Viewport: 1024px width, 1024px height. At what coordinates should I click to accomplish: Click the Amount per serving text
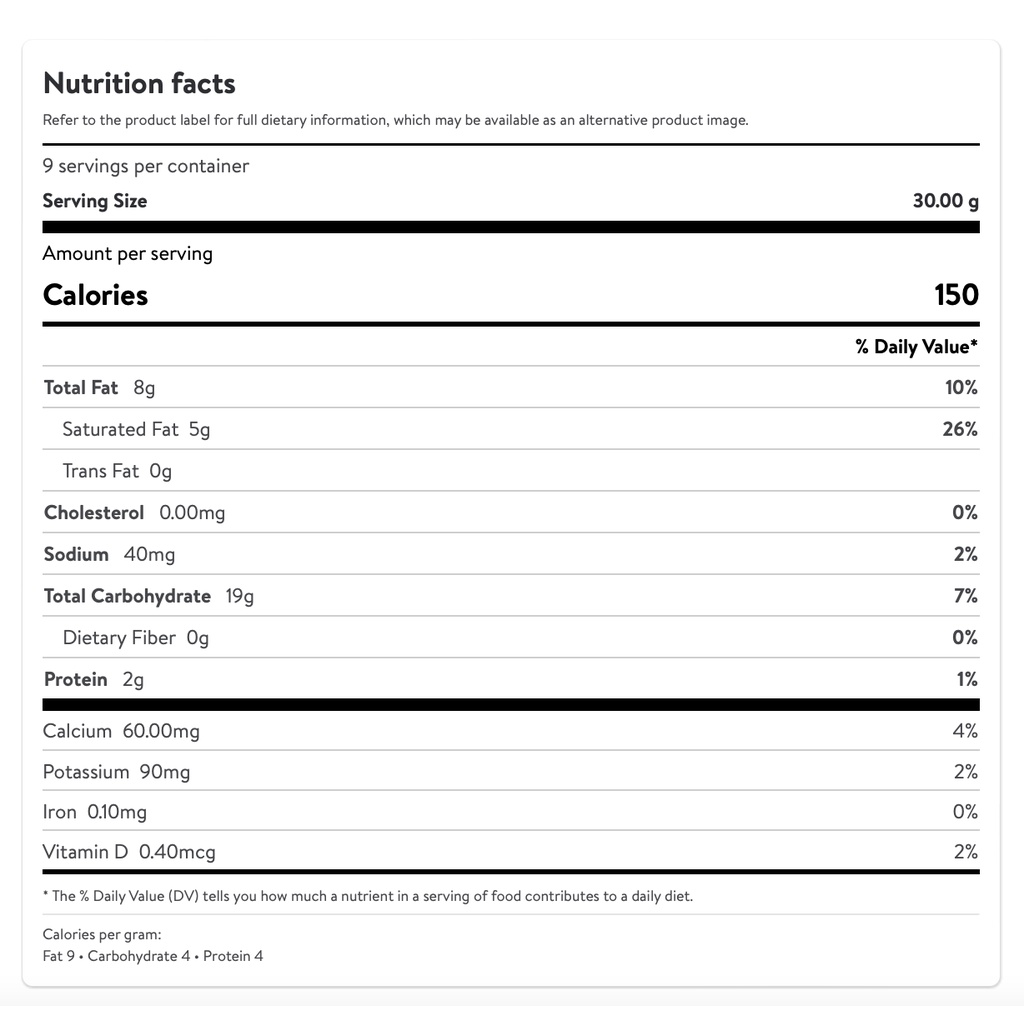[x=128, y=254]
